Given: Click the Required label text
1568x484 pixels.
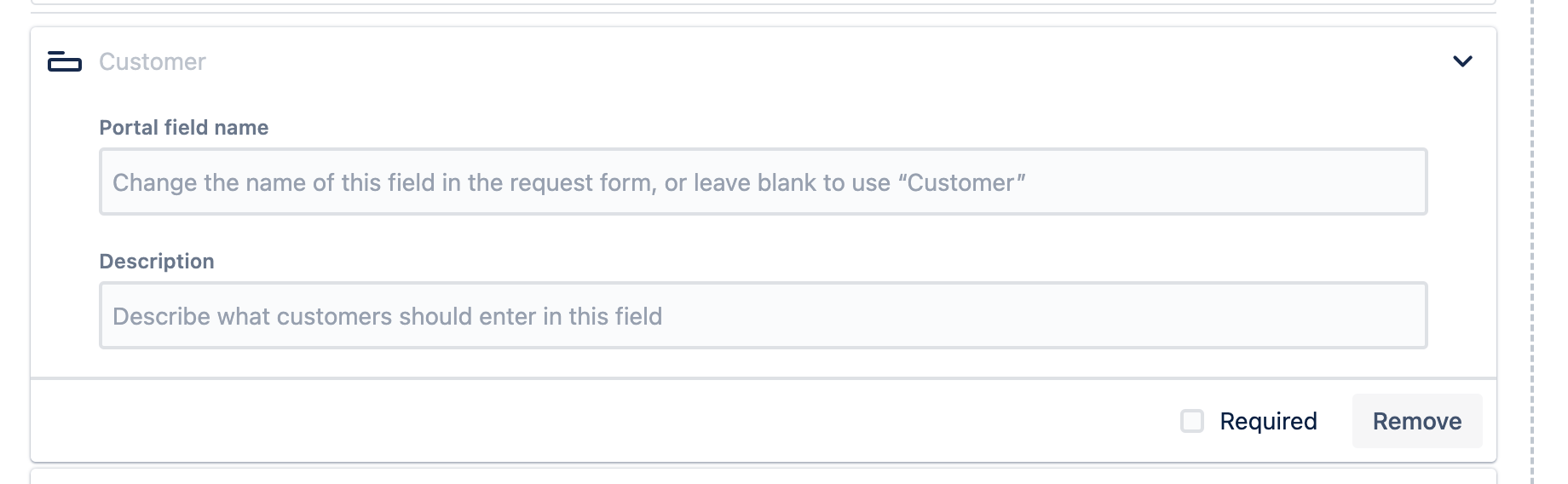Looking at the screenshot, I should pyautogui.click(x=1268, y=421).
